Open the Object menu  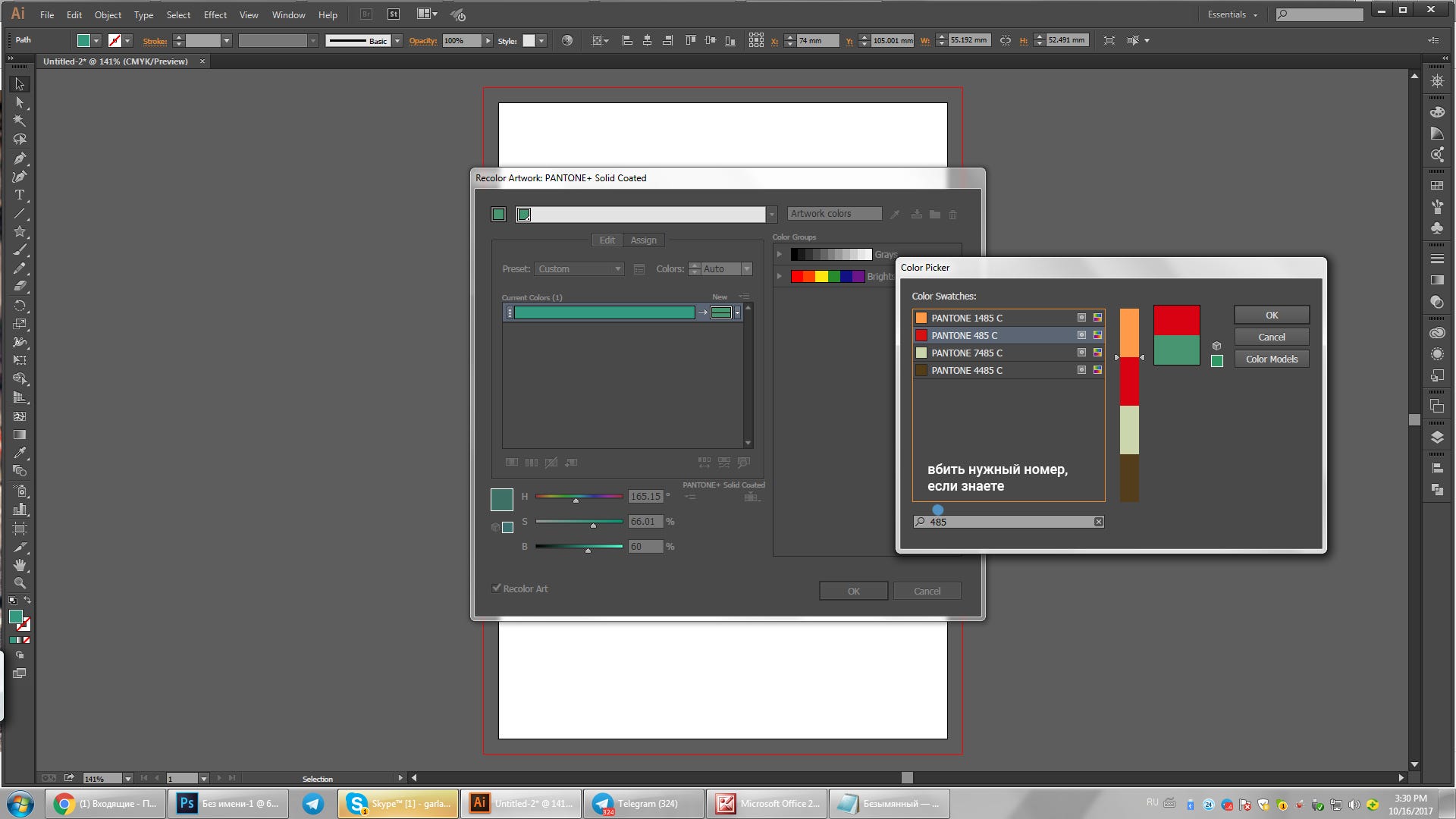(108, 14)
